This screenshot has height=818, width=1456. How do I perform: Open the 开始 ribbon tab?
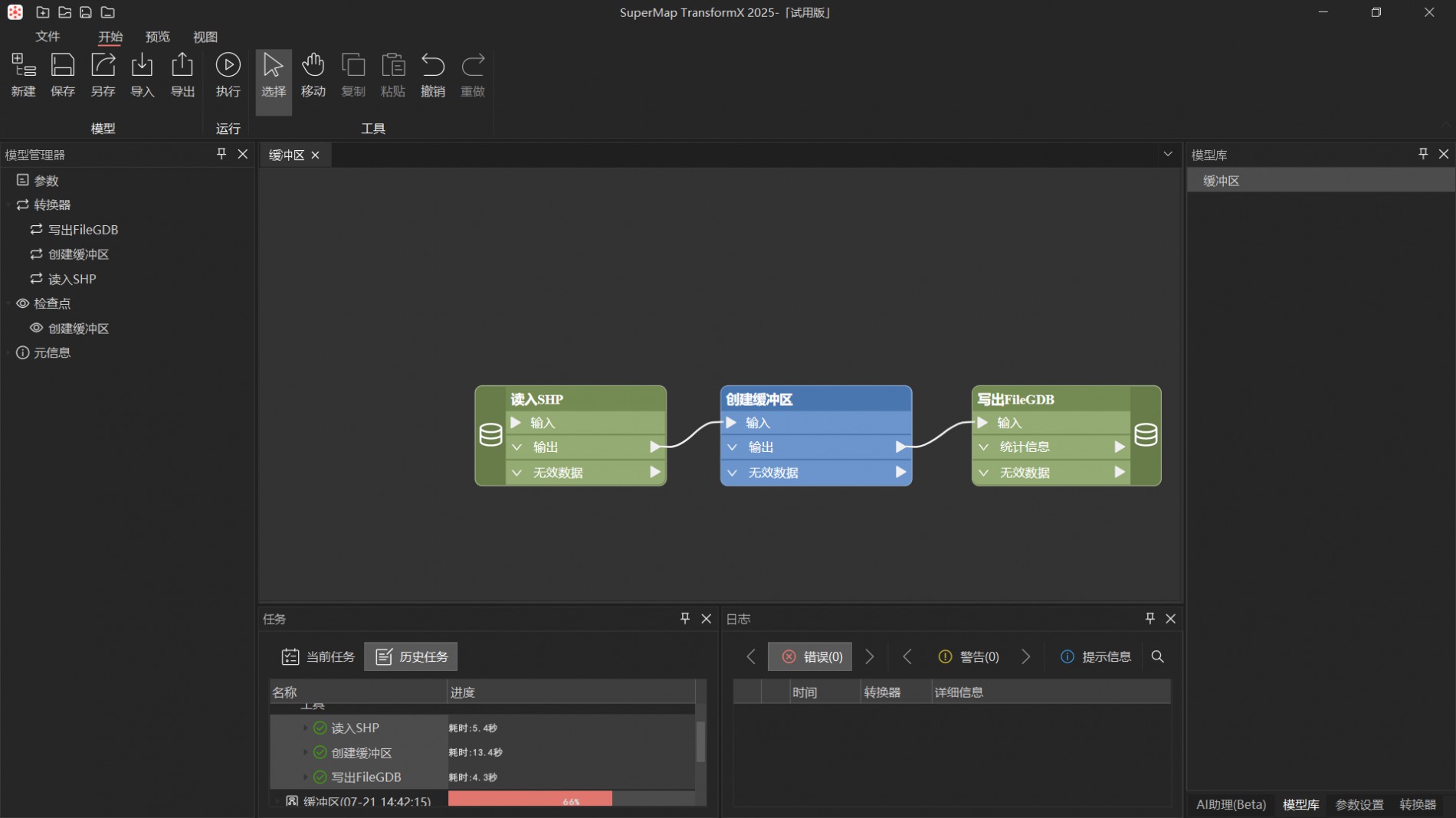pos(110,36)
